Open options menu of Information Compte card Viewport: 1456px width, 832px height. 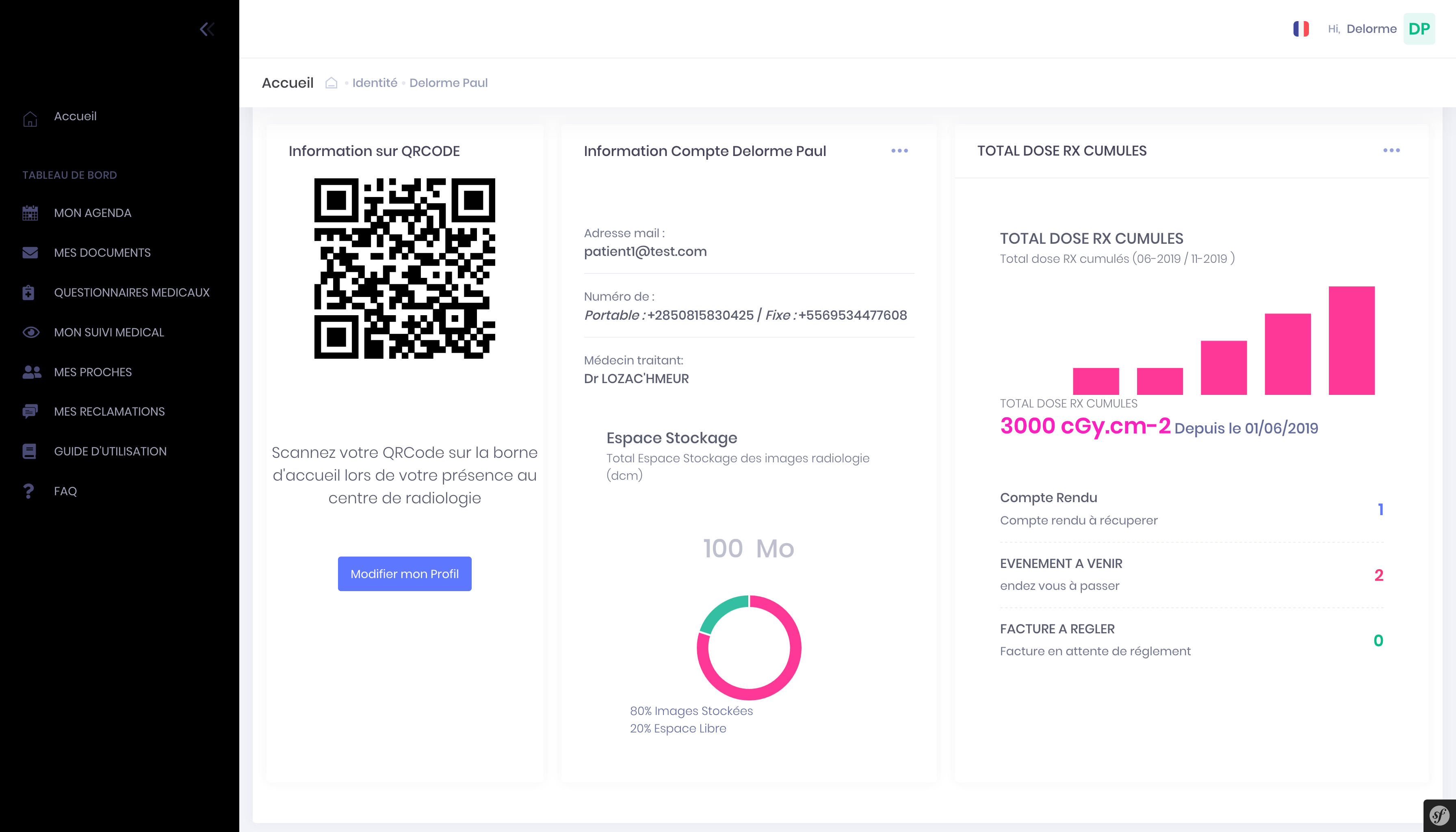[899, 151]
